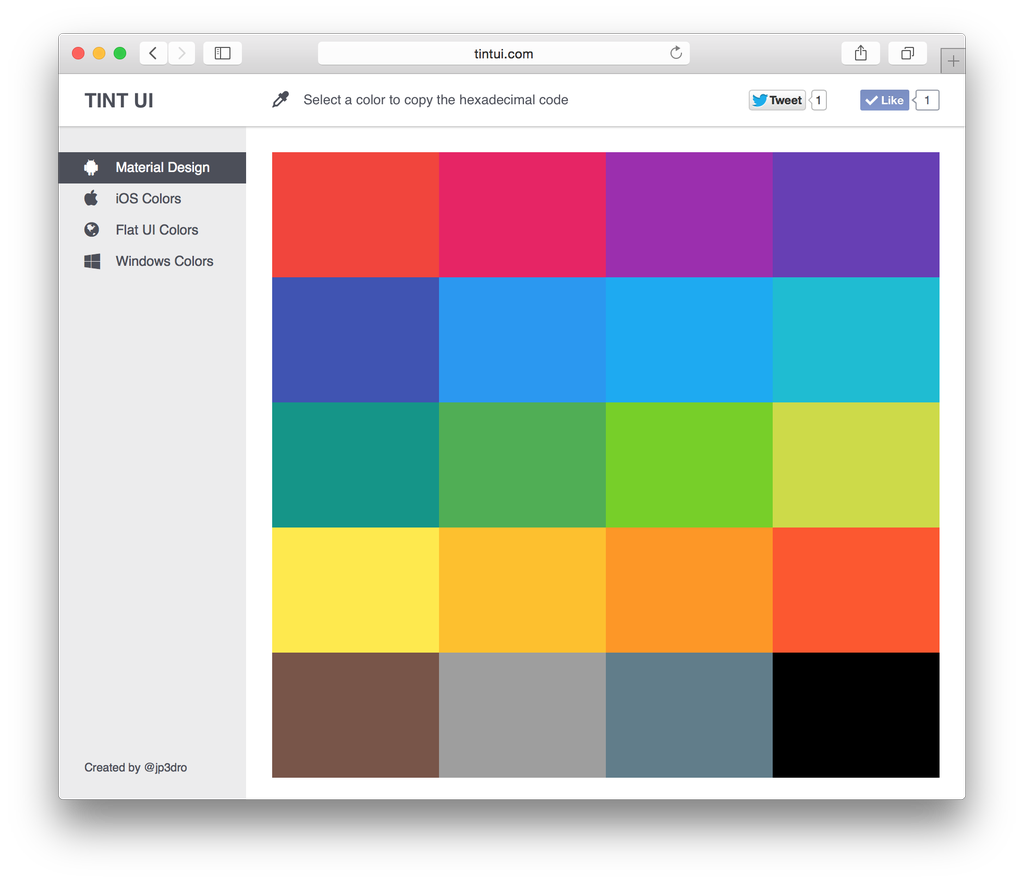Screen dimensions: 1024x883
Task: Click the Like button
Action: click(x=884, y=99)
